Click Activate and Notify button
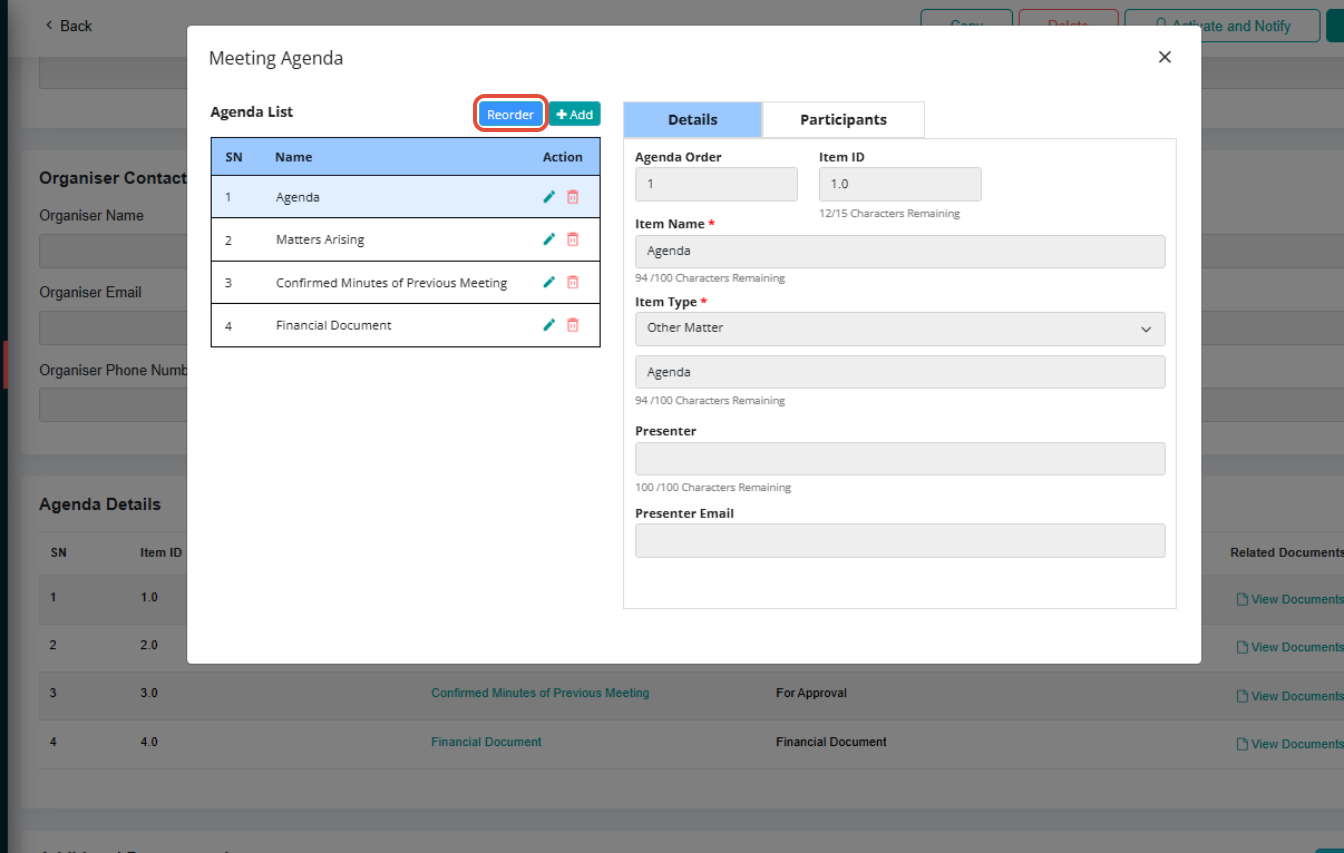 pyautogui.click(x=1222, y=26)
